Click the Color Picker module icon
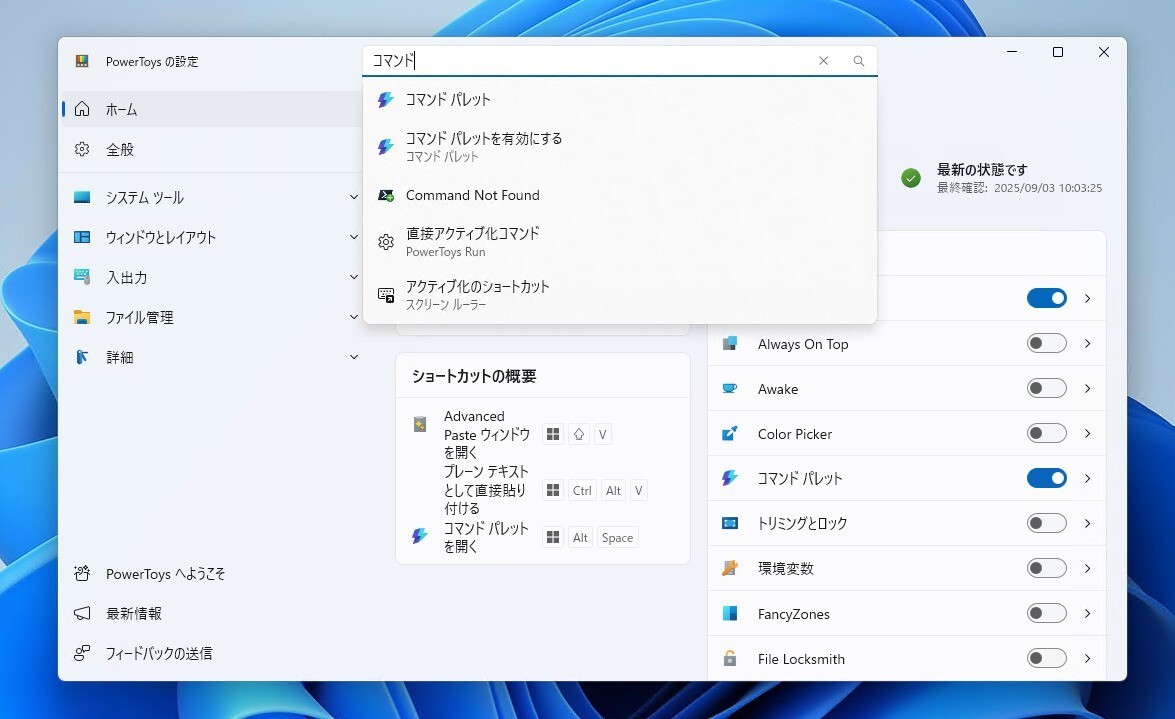1175x719 pixels. (730, 433)
